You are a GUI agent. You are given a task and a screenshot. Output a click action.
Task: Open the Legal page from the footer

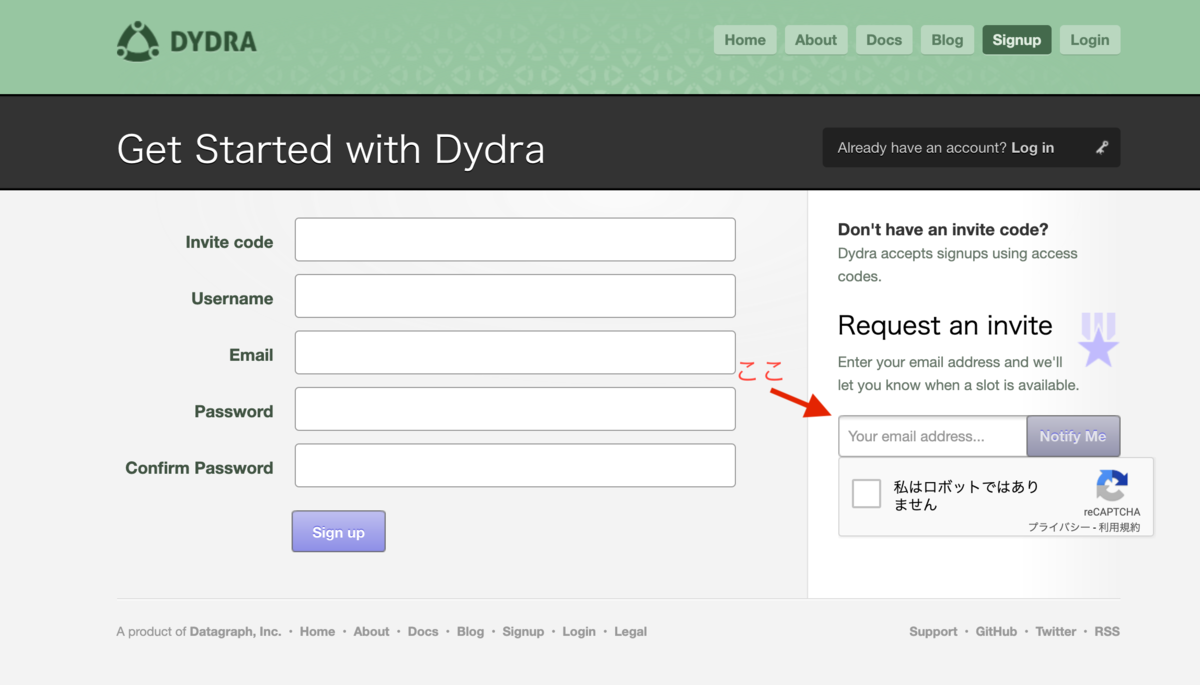[630, 631]
